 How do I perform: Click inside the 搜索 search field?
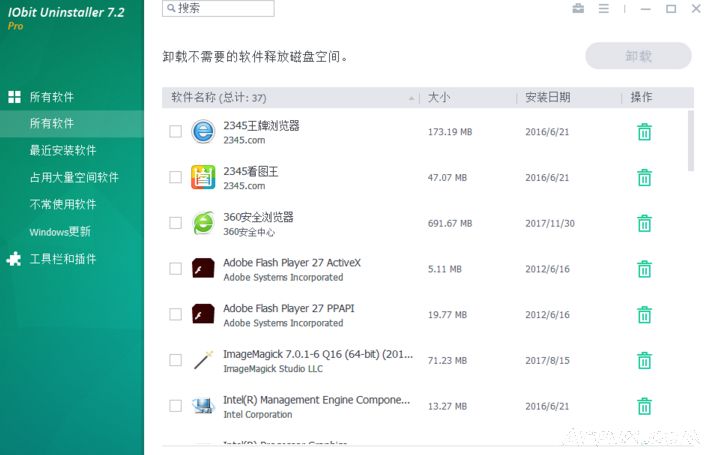[218, 8]
